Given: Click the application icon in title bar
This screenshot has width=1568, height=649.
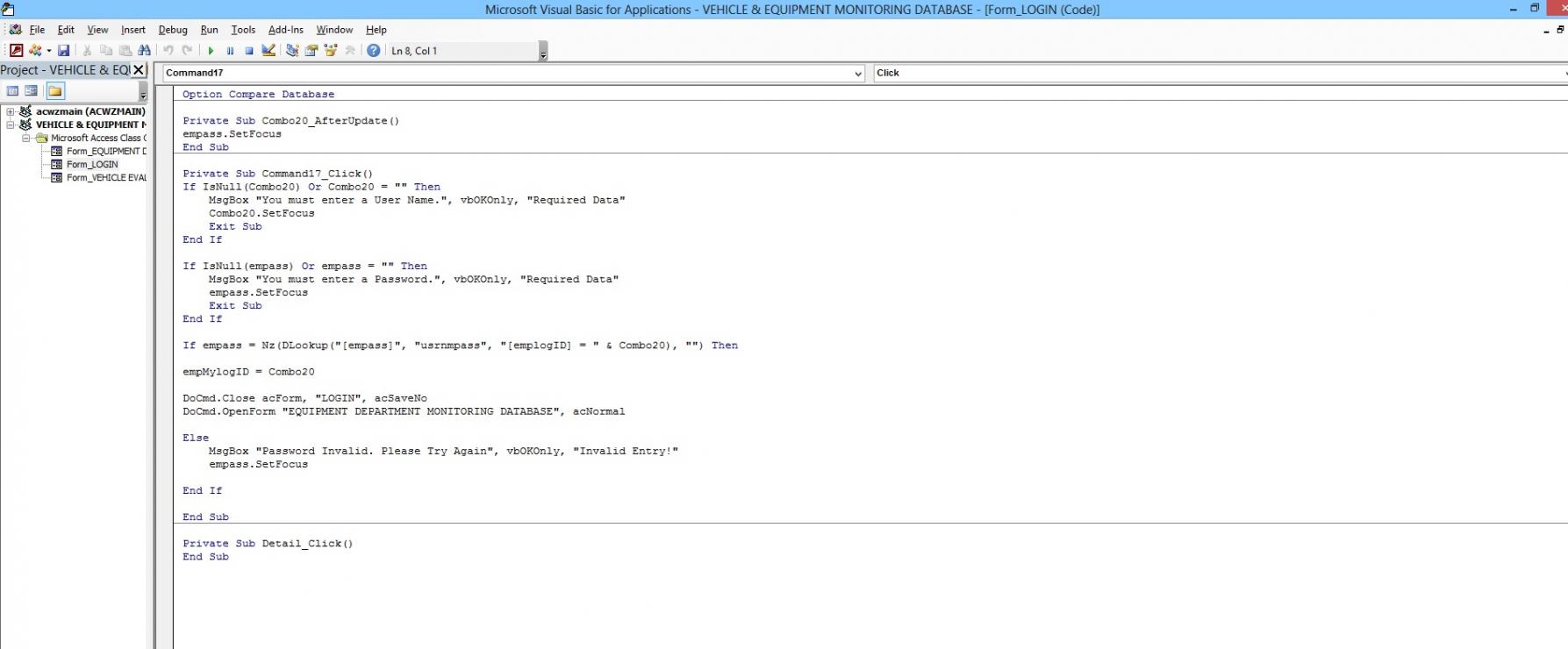Looking at the screenshot, I should tap(8, 10).
